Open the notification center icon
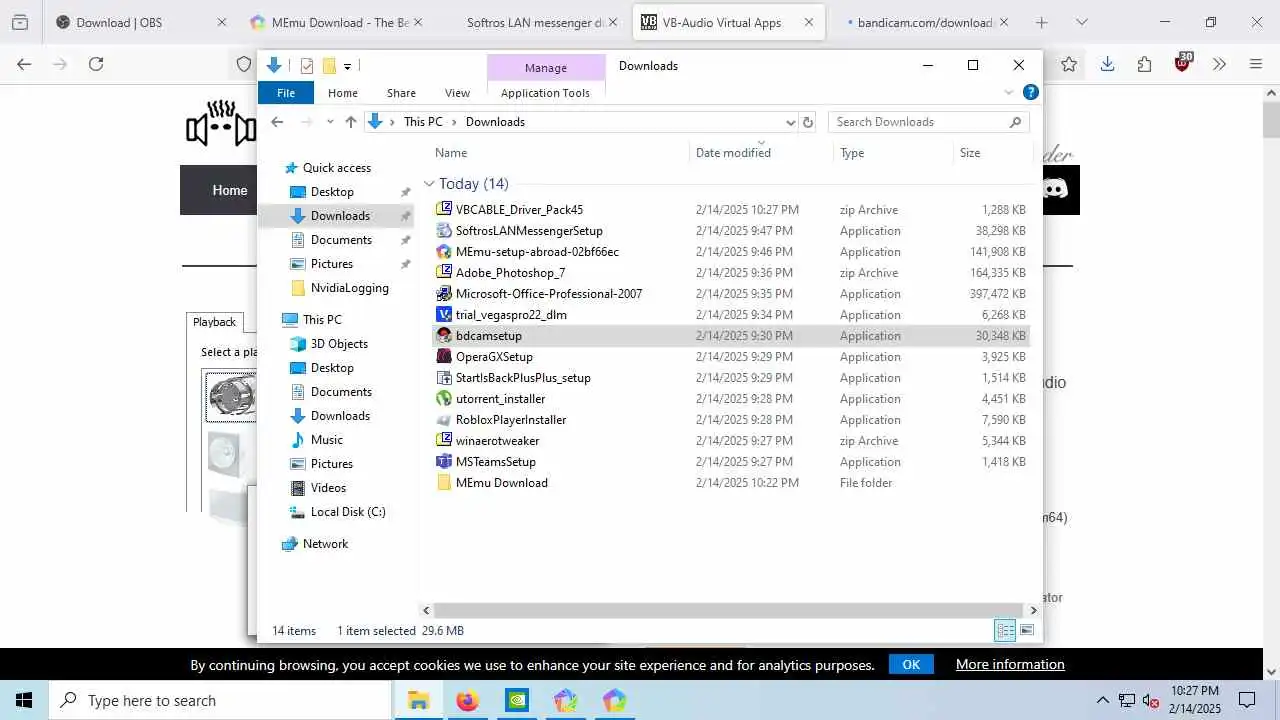Screen dimensions: 1280x720 coord(1247,700)
